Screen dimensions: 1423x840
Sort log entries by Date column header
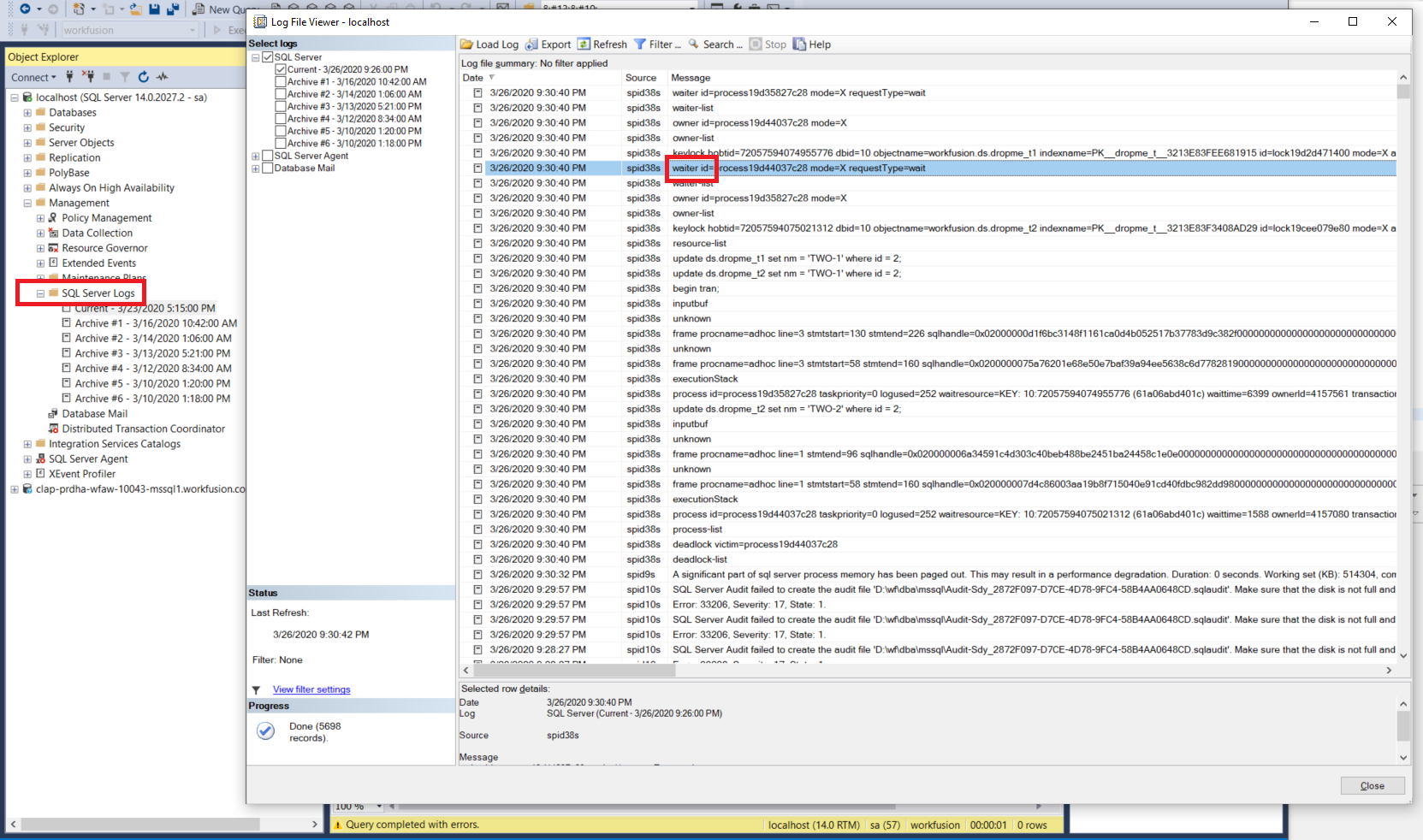[x=540, y=78]
